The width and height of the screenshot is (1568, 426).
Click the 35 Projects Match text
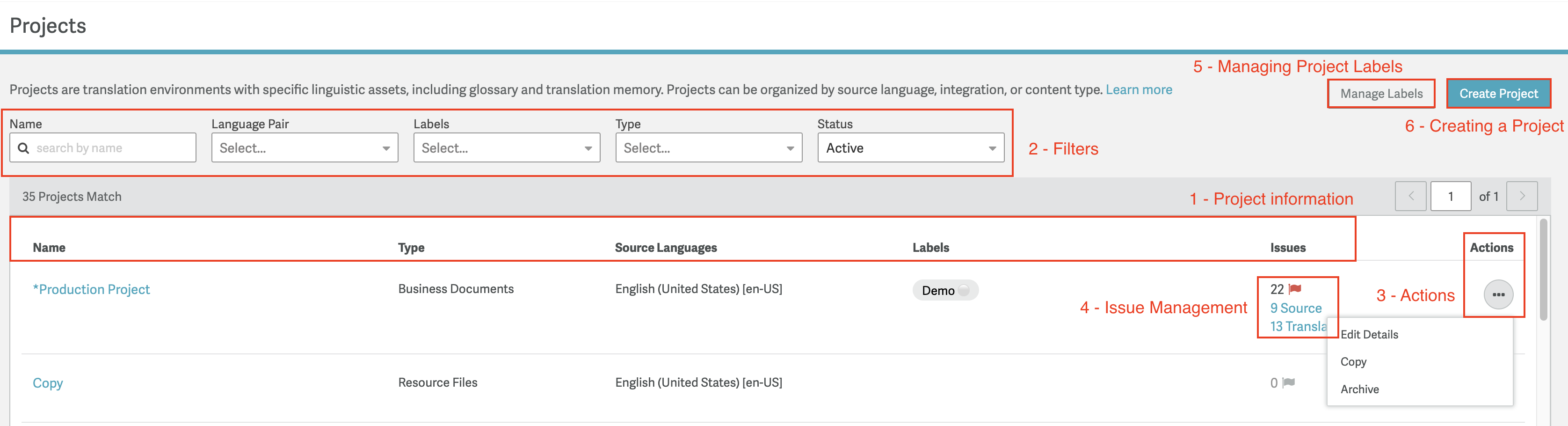point(72,197)
